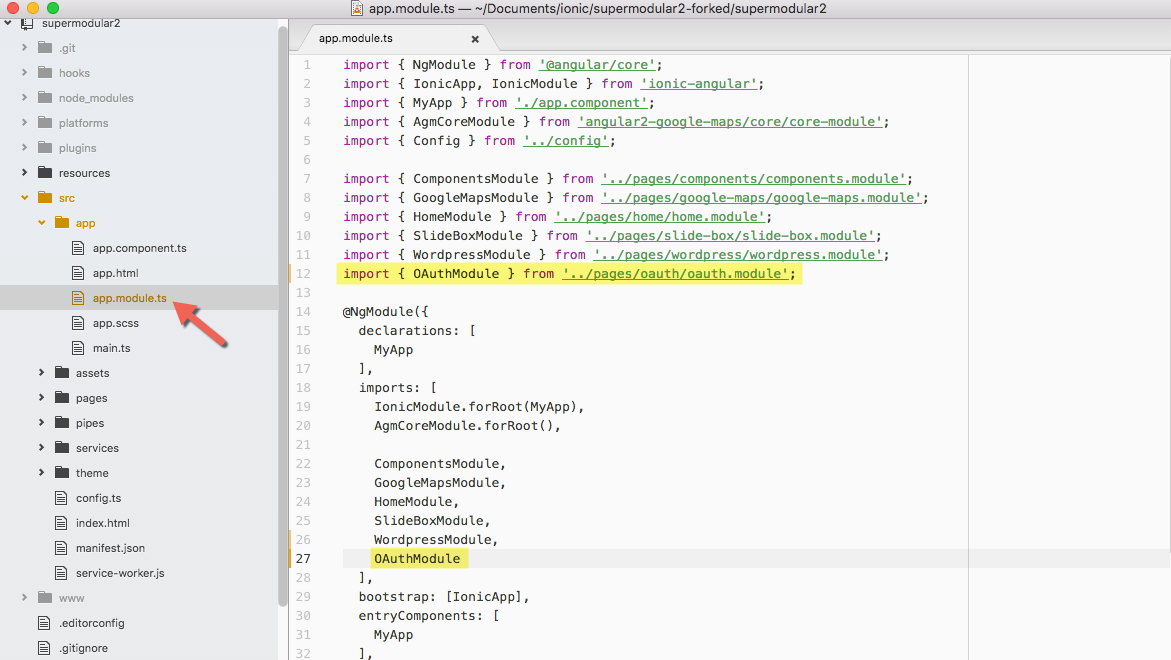Open the oauth.module import path link
This screenshot has width=1171, height=660.
[675, 274]
